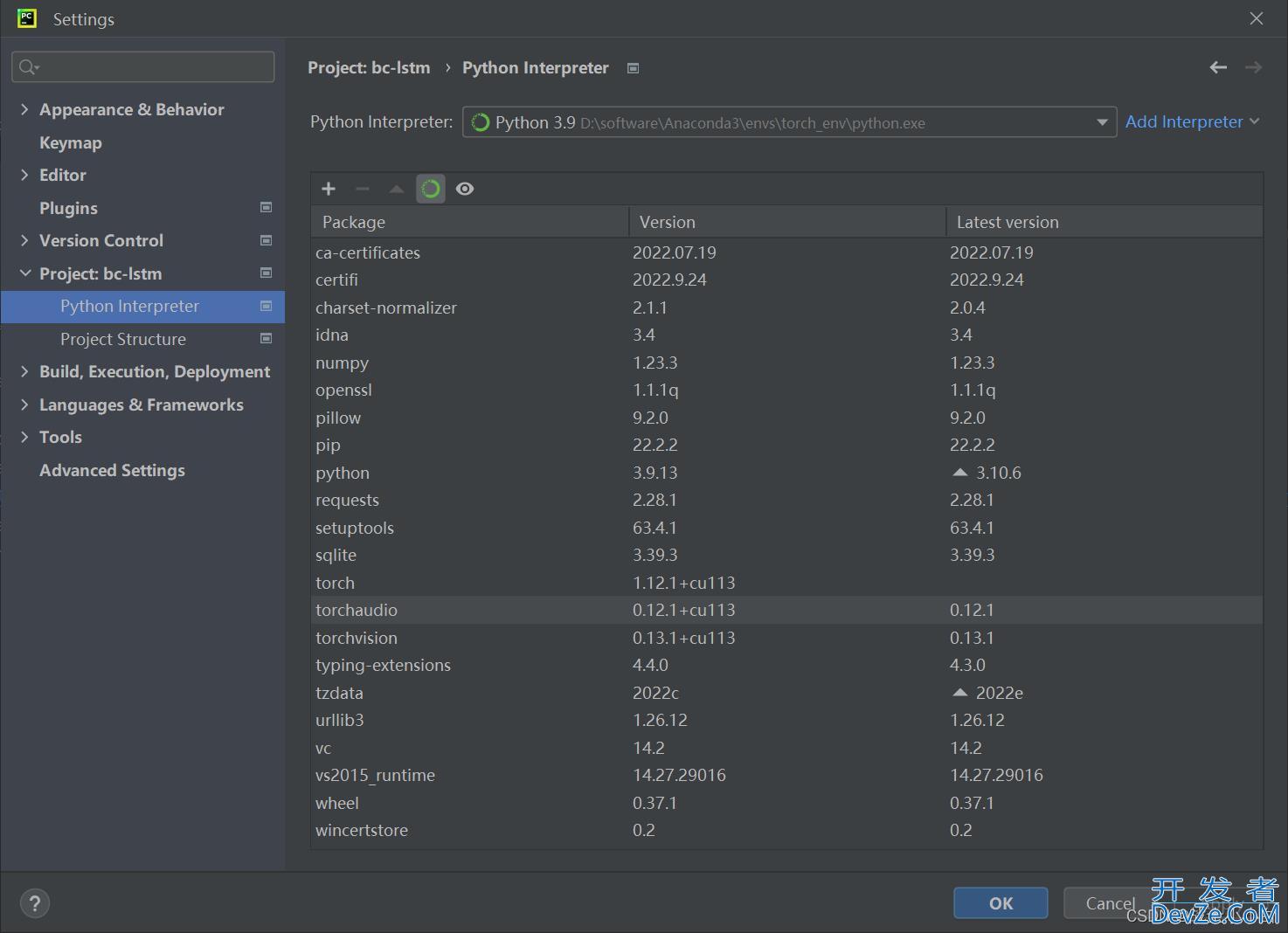
Task: Select the torch package row
Action: [787, 583]
